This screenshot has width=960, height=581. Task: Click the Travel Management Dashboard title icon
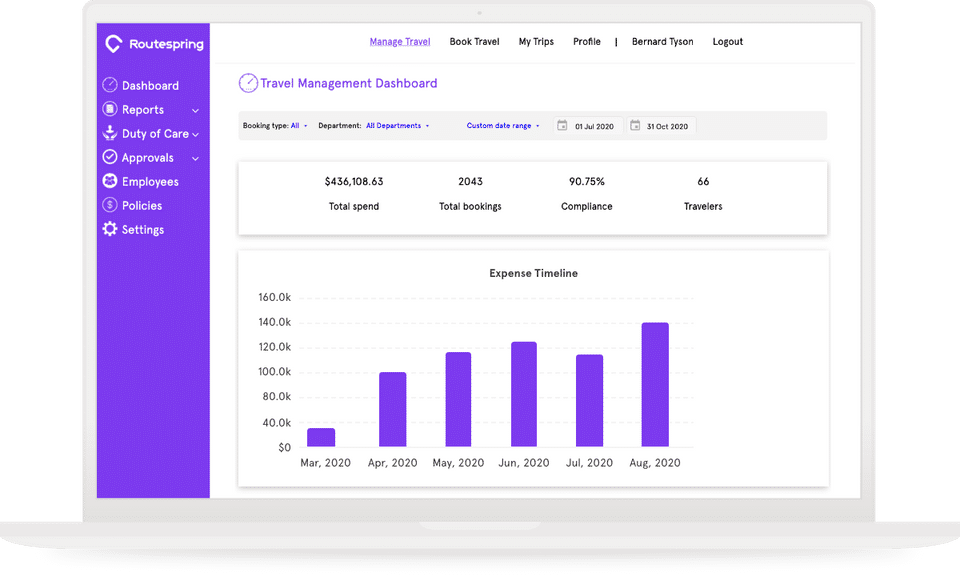tap(248, 83)
